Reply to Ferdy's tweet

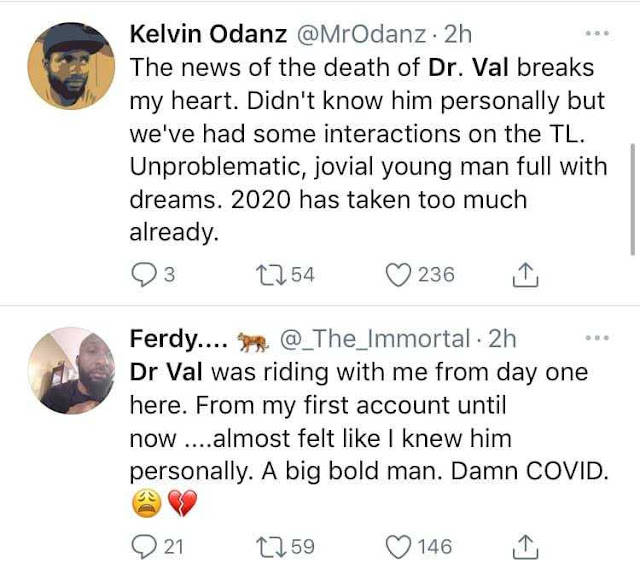point(145,546)
